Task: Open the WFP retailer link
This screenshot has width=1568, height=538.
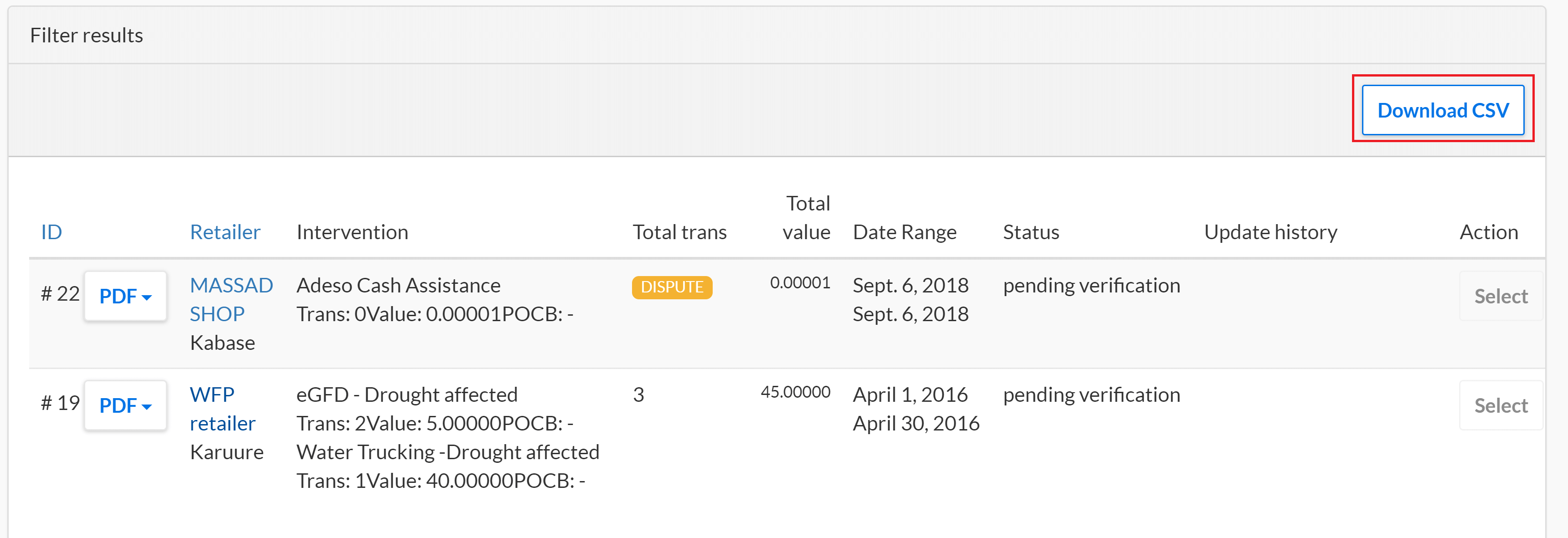Action: [x=222, y=408]
